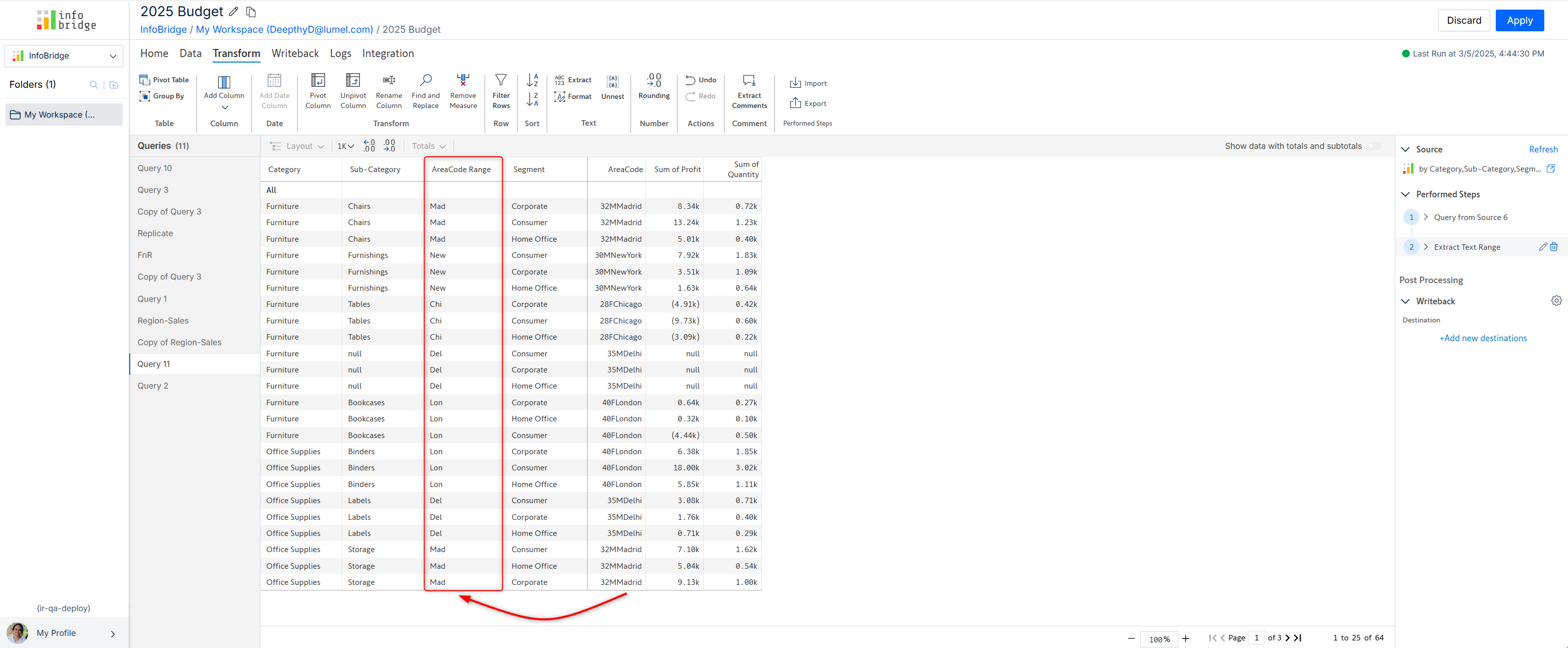Click the Pivot Column icon

(318, 81)
